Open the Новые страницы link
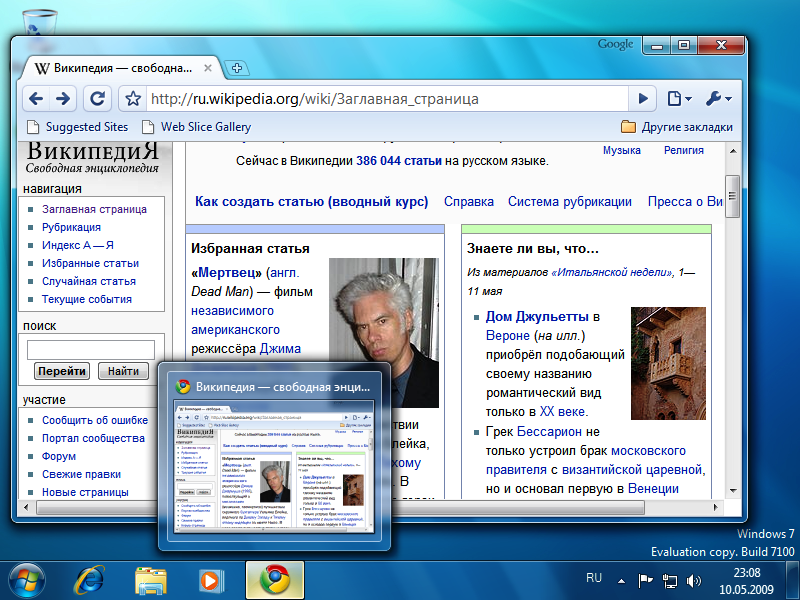The image size is (800, 600). coord(85,492)
